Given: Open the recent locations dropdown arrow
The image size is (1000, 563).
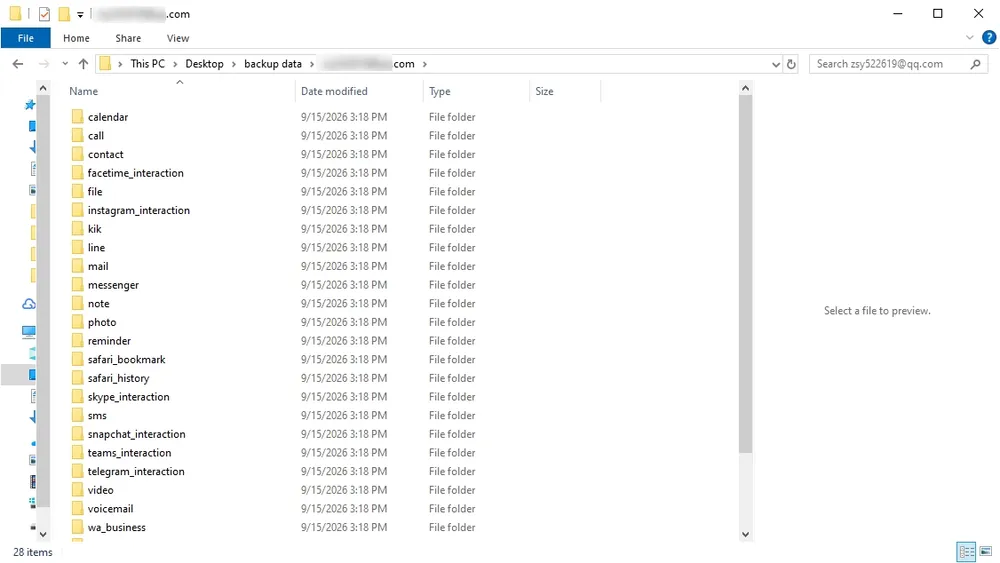Looking at the screenshot, I should [65, 64].
